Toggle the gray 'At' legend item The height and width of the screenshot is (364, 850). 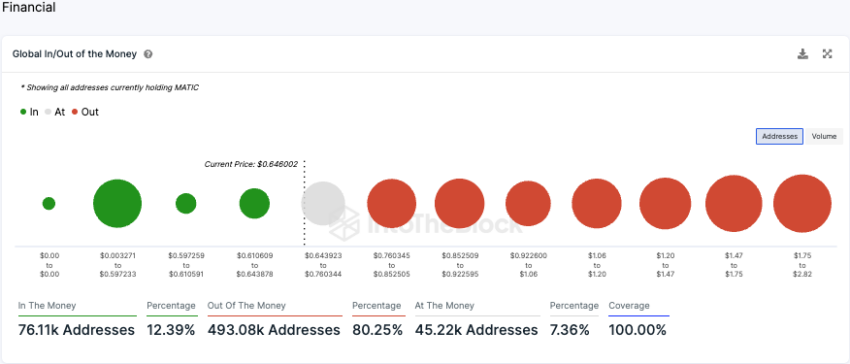(55, 112)
